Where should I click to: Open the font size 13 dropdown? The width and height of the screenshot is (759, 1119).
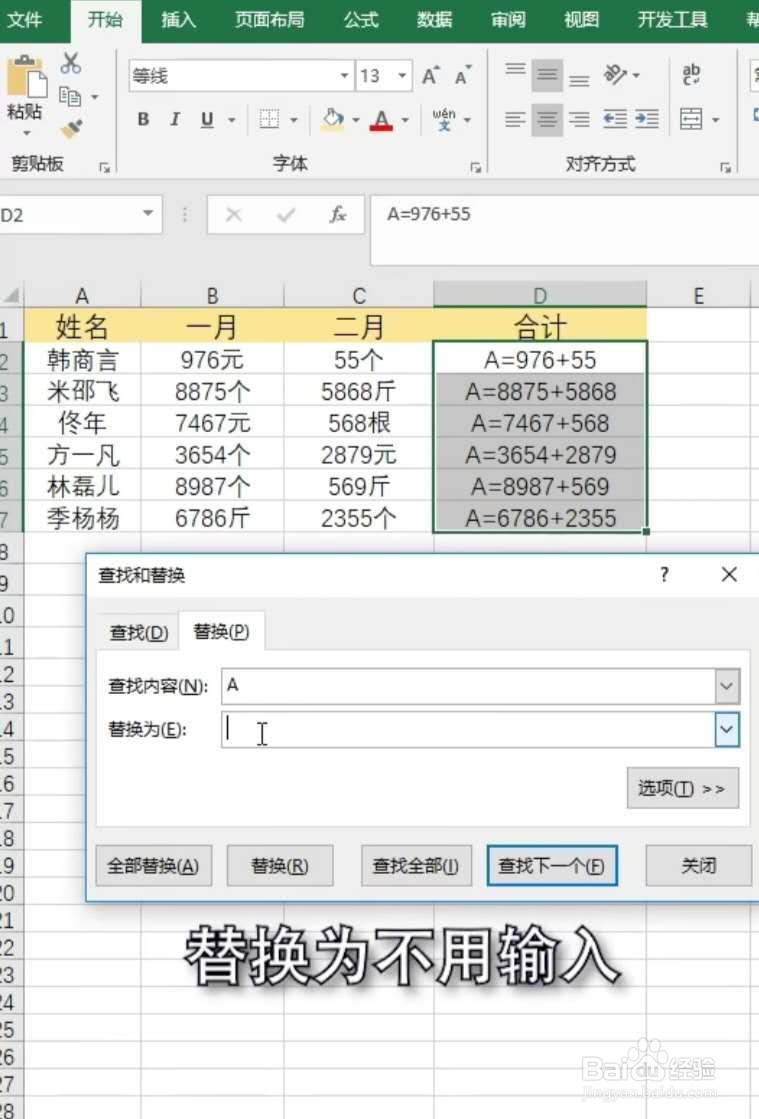(402, 76)
